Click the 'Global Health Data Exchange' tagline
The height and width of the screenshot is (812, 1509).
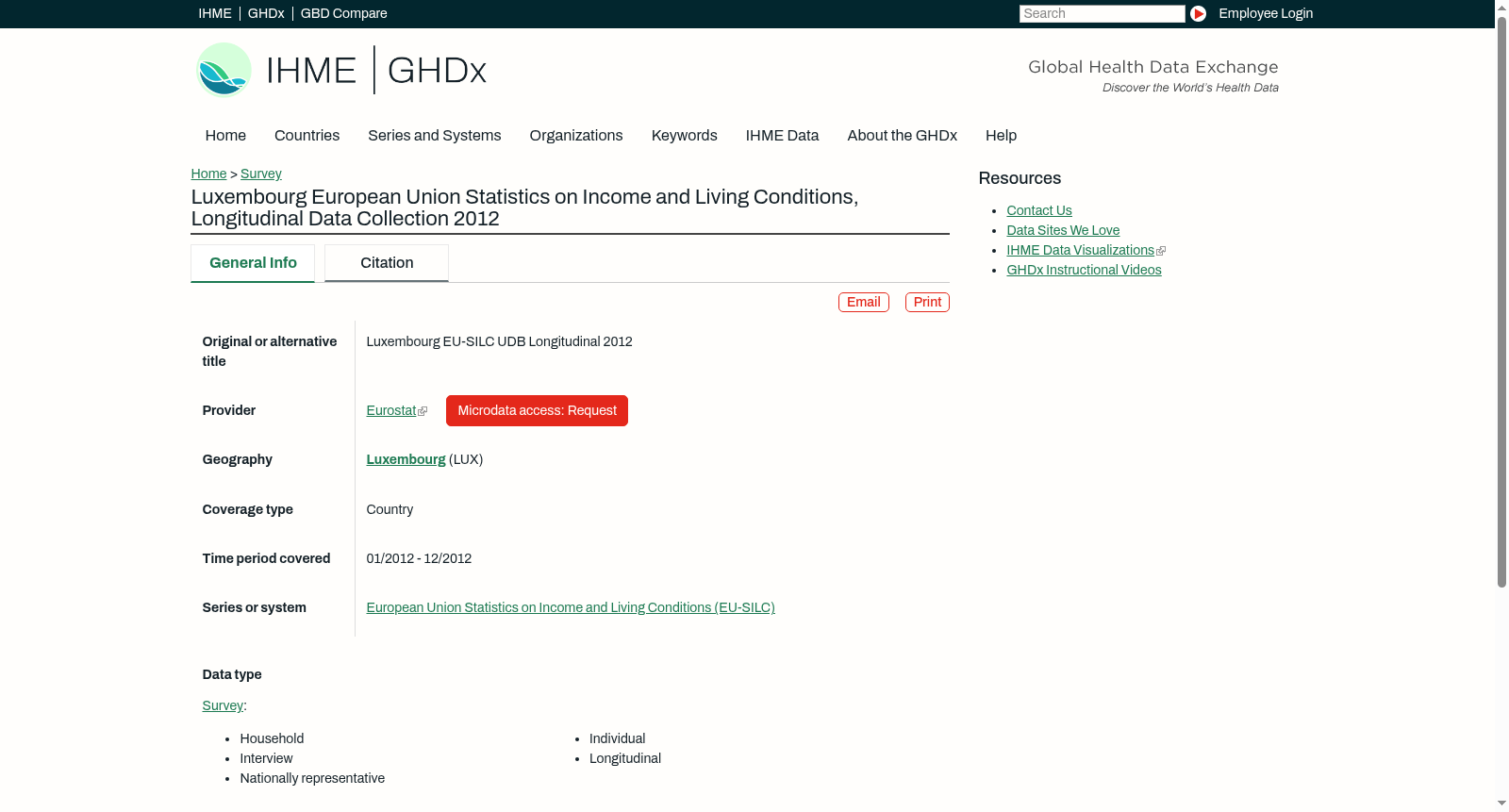(x=1152, y=67)
